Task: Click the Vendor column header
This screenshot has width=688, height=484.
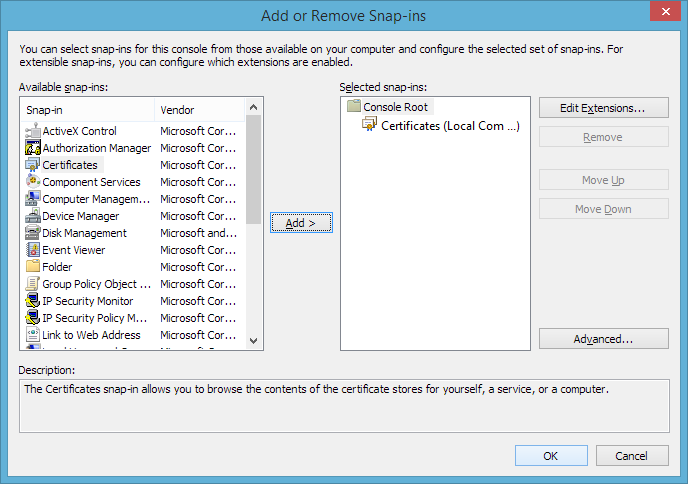Action: tap(198, 109)
